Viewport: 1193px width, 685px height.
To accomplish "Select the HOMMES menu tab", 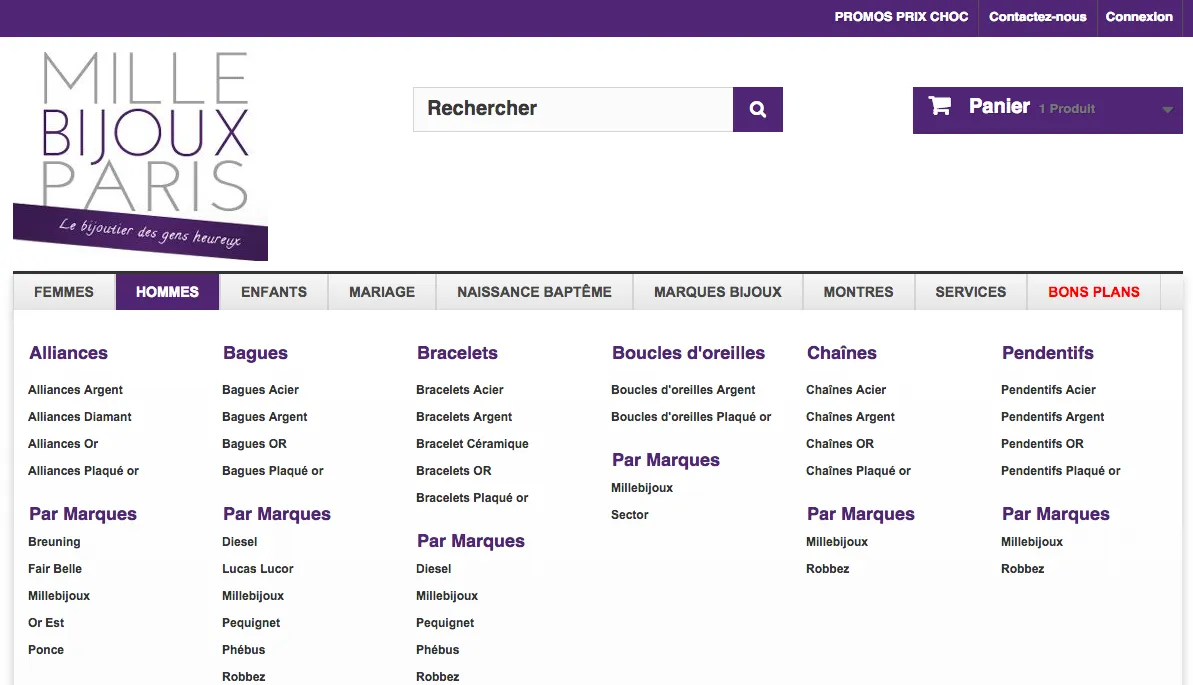I will pyautogui.click(x=167, y=292).
